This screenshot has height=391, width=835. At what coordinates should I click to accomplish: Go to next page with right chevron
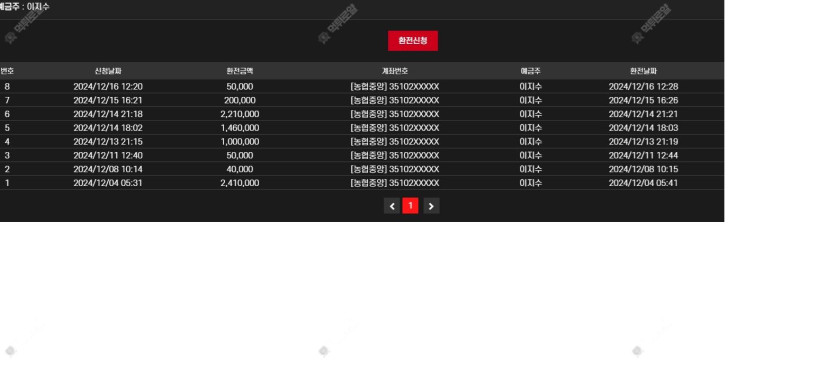(431, 206)
